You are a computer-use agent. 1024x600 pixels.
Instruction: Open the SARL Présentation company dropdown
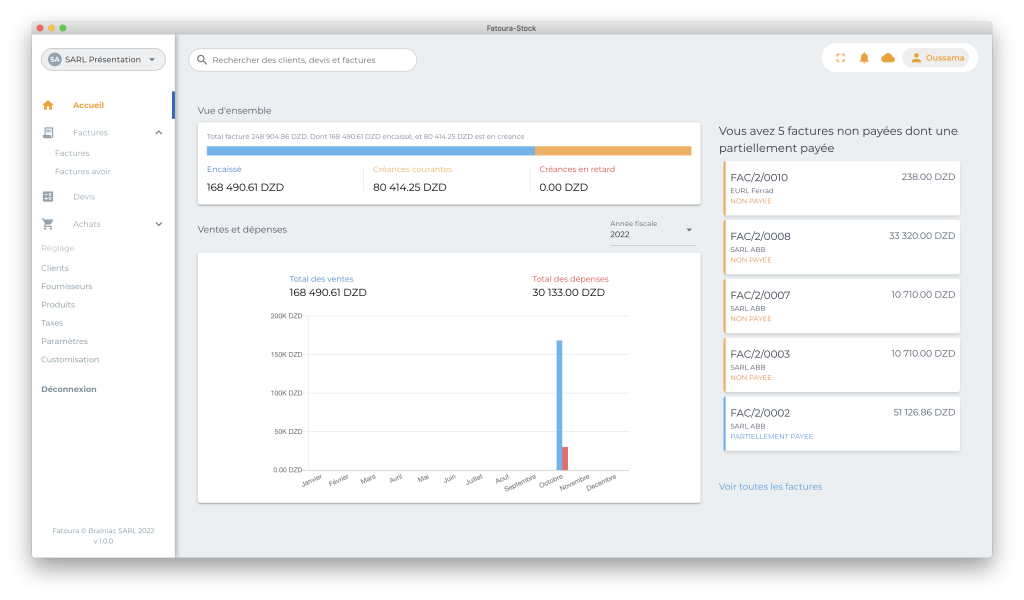(x=103, y=60)
